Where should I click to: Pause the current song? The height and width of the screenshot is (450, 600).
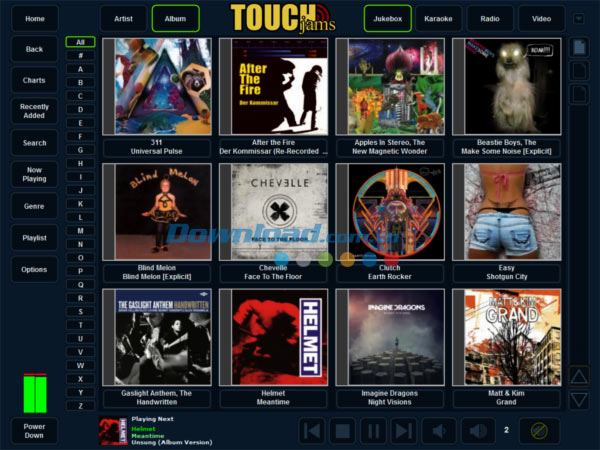coord(373,431)
